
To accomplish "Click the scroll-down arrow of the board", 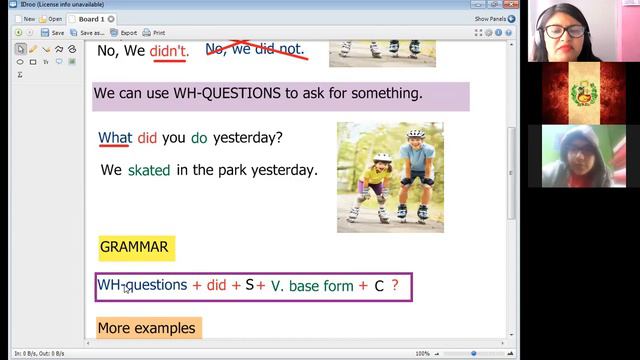I will pyautogui.click(x=511, y=335).
